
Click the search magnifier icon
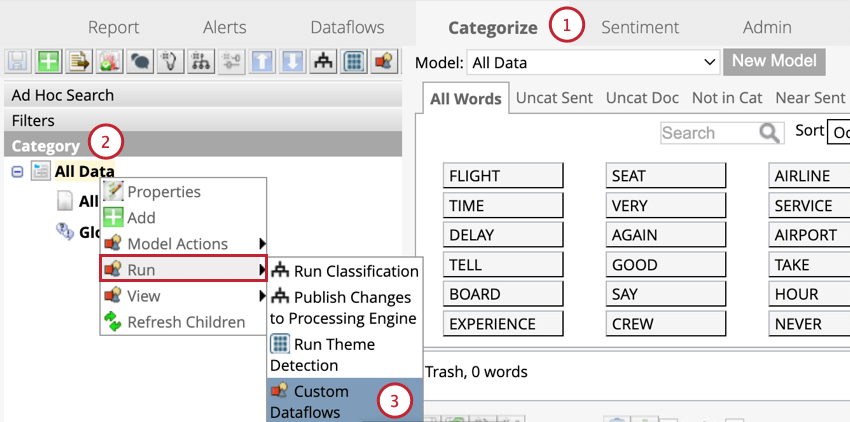point(770,133)
